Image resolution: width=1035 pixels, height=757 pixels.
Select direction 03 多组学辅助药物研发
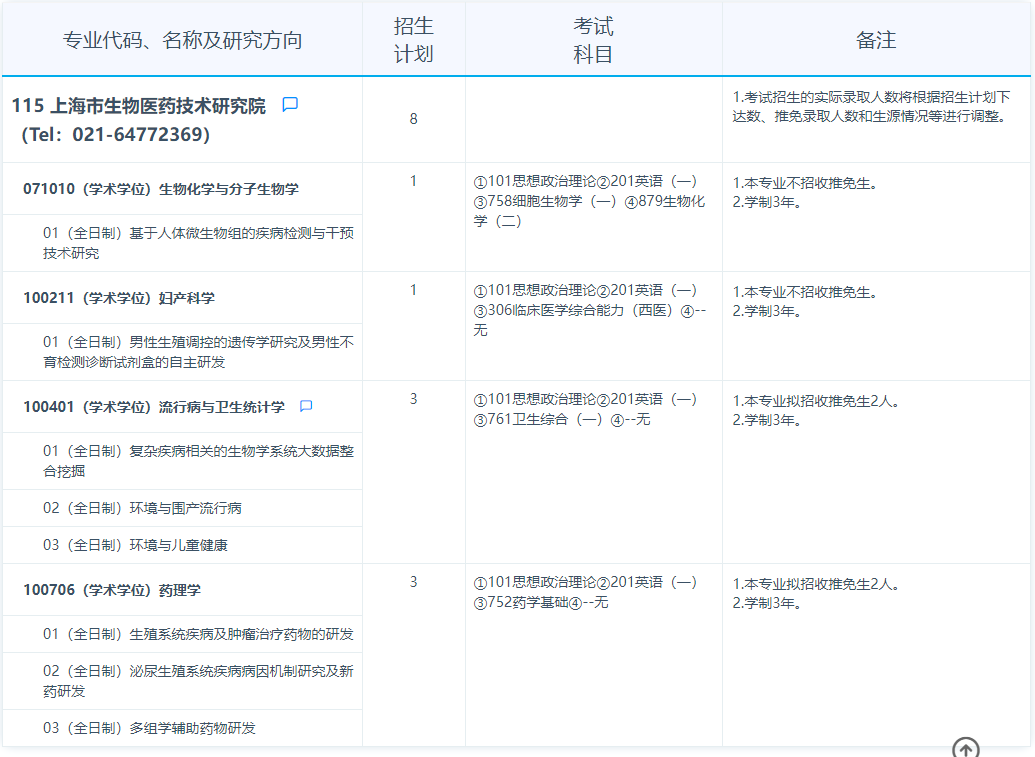coord(149,728)
